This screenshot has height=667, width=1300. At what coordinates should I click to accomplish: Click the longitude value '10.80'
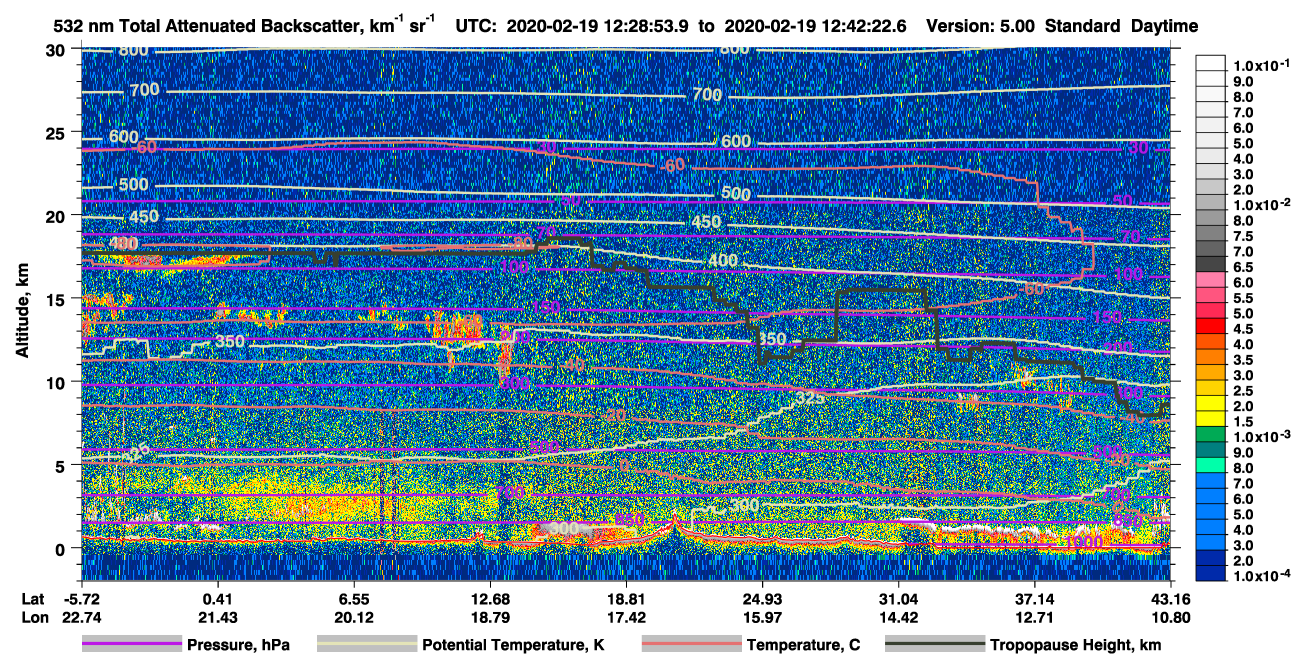click(1171, 617)
